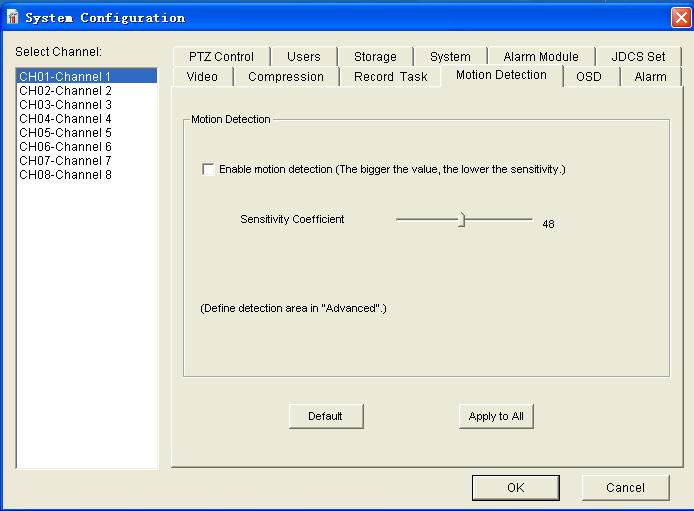
Task: Click the System Configuration title bar icon
Action: (x=13, y=17)
